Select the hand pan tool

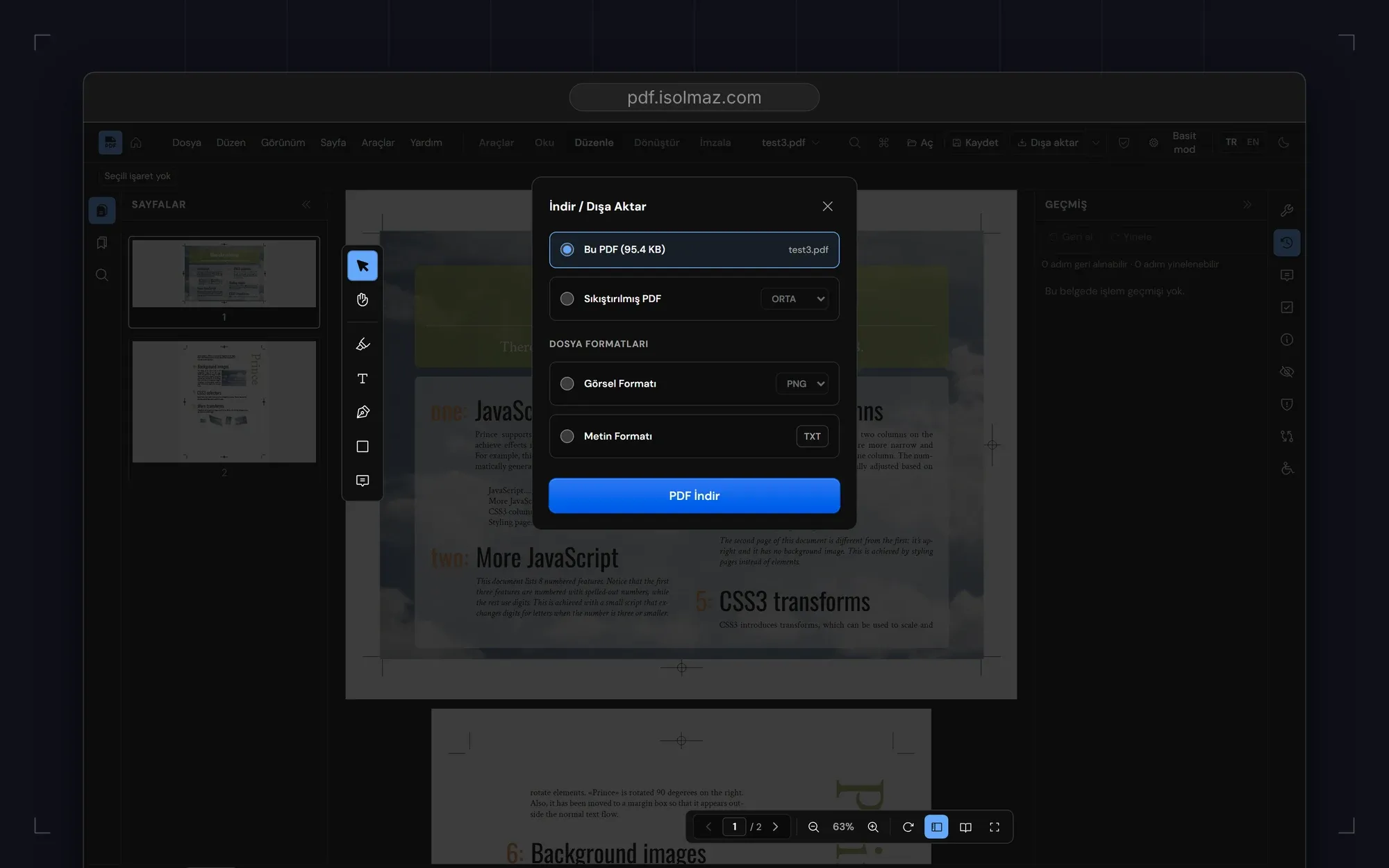click(363, 300)
